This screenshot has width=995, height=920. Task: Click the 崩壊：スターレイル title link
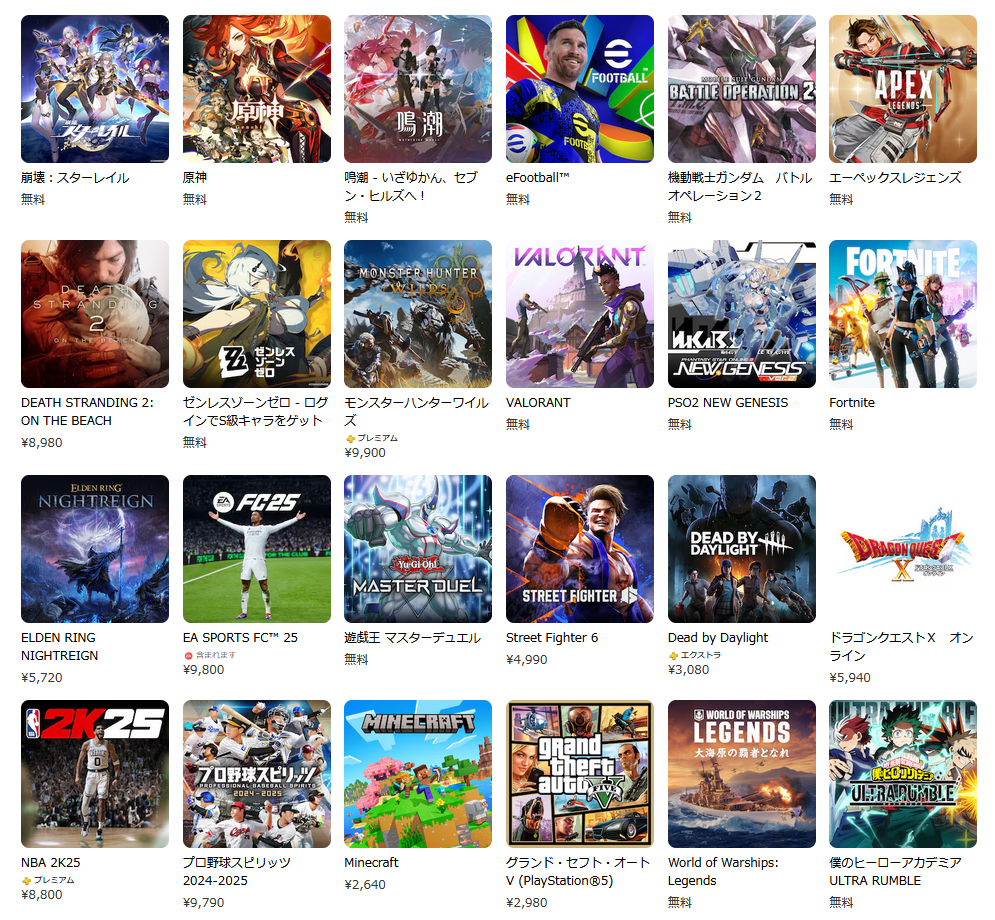point(75,178)
